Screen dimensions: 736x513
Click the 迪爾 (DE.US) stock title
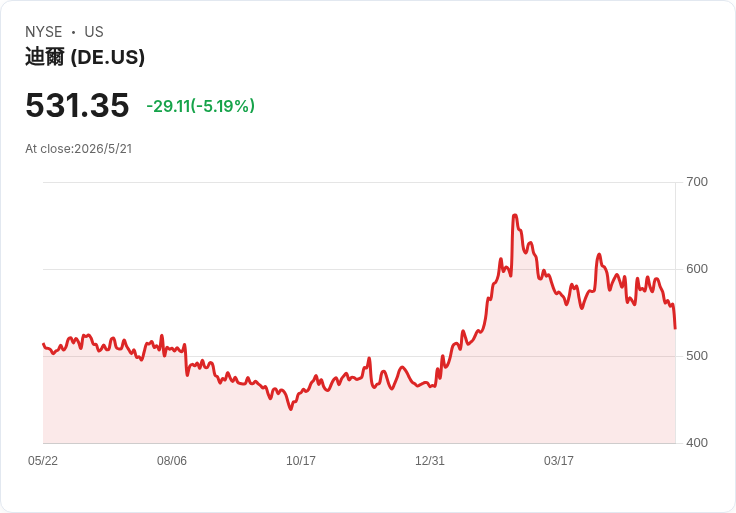pyautogui.click(x=85, y=57)
